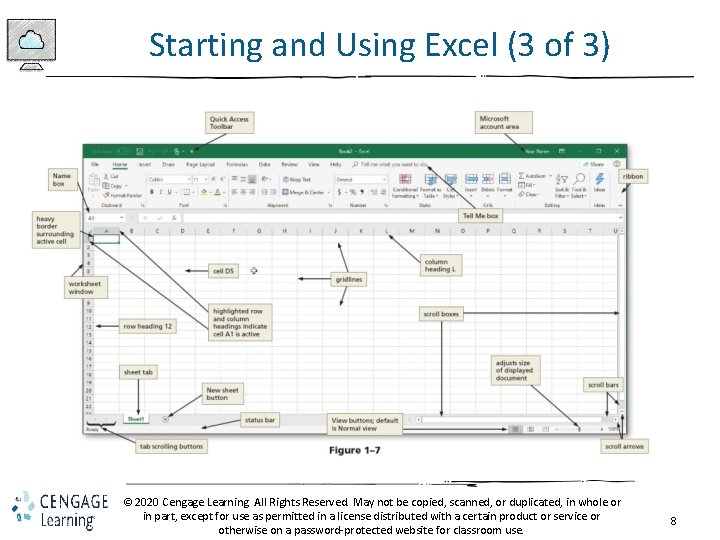
Task: Go to the Data ribbon tab
Action: pyautogui.click(x=264, y=164)
